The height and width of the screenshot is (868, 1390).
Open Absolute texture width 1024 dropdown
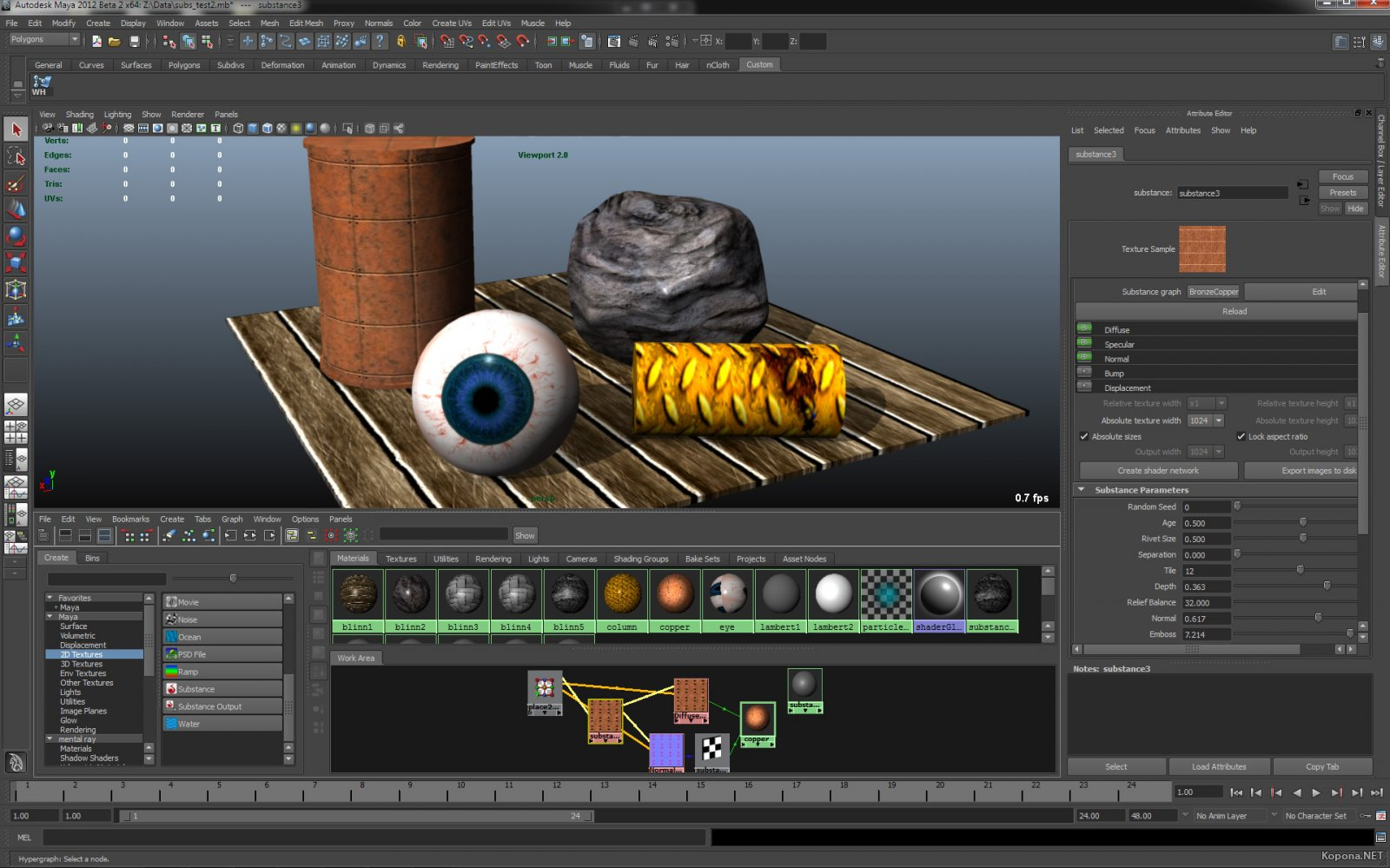[x=1206, y=421]
